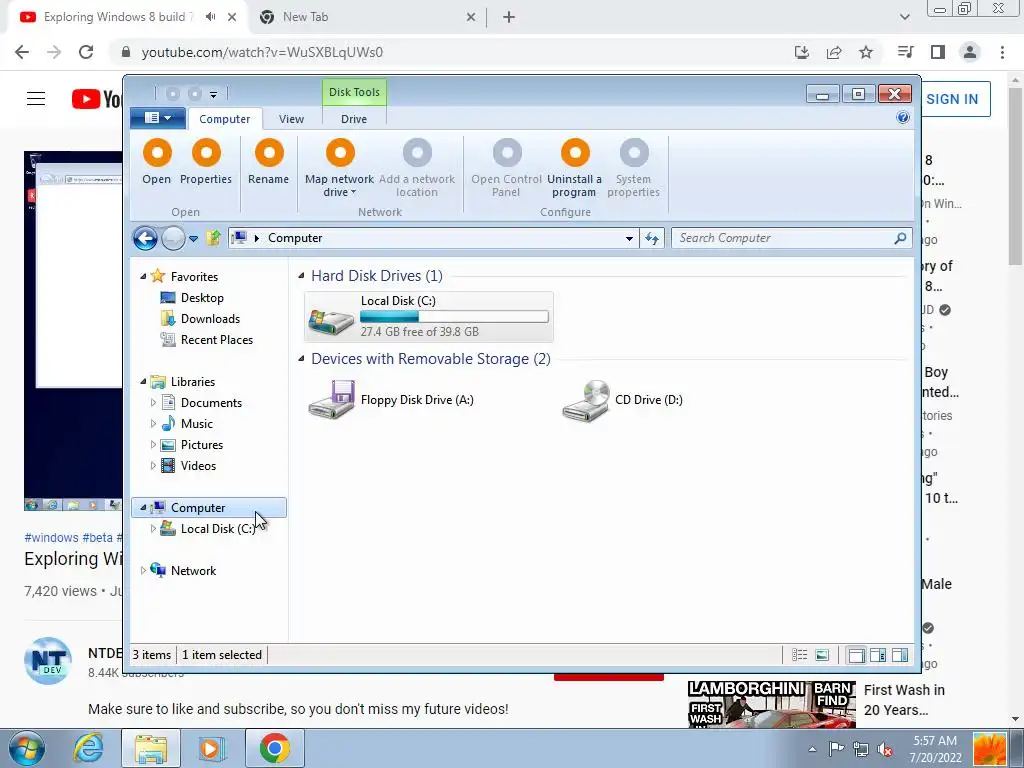Expand the Network tree node

[143, 570]
